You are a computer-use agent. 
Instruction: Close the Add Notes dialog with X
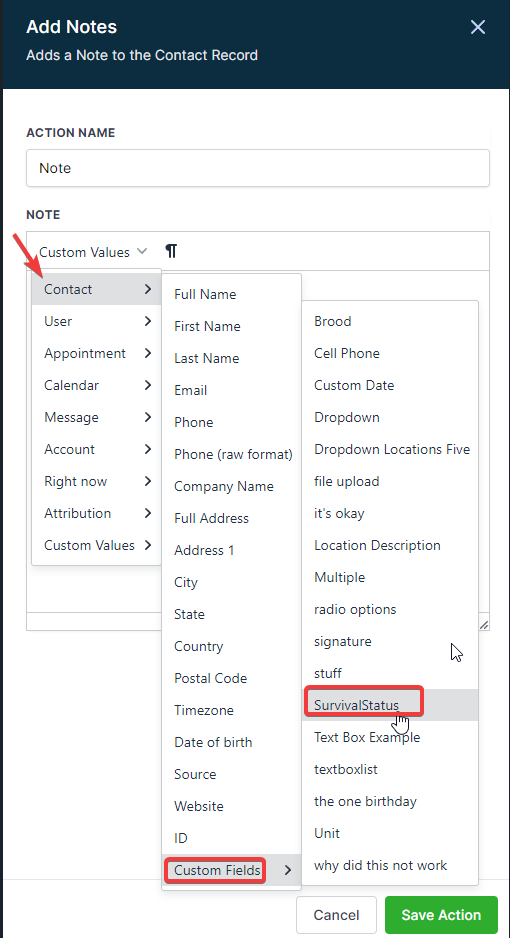[478, 27]
